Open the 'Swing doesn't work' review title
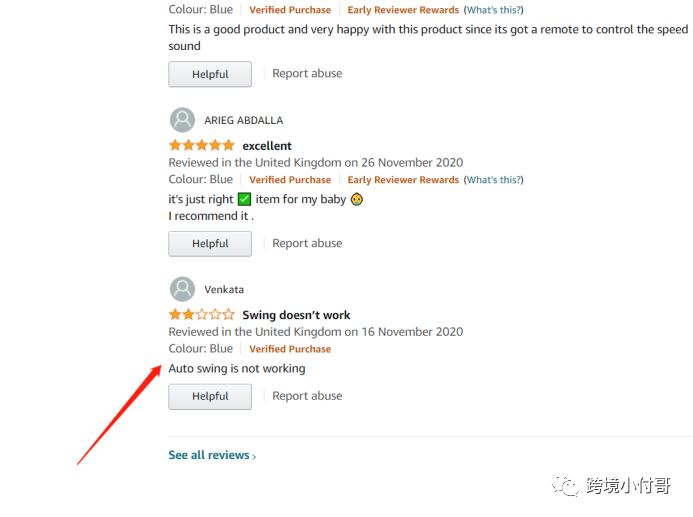 (x=296, y=315)
